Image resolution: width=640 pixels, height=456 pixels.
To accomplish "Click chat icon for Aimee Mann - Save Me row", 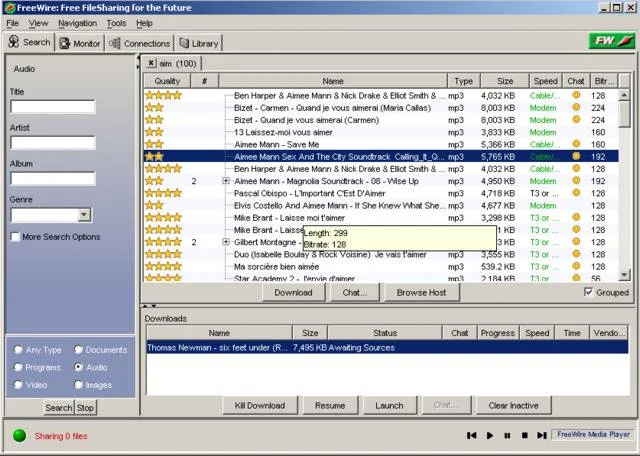I will 576,144.
